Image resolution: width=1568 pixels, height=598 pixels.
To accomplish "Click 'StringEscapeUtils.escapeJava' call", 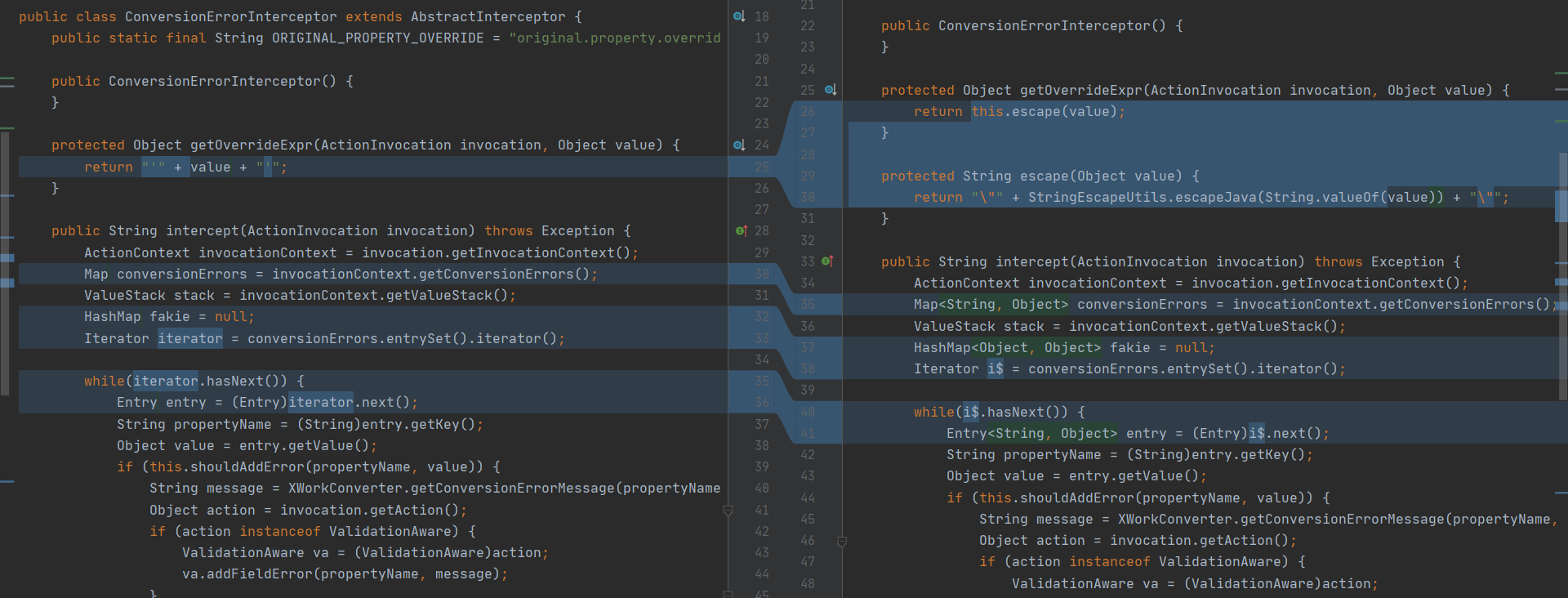I will (1142, 198).
